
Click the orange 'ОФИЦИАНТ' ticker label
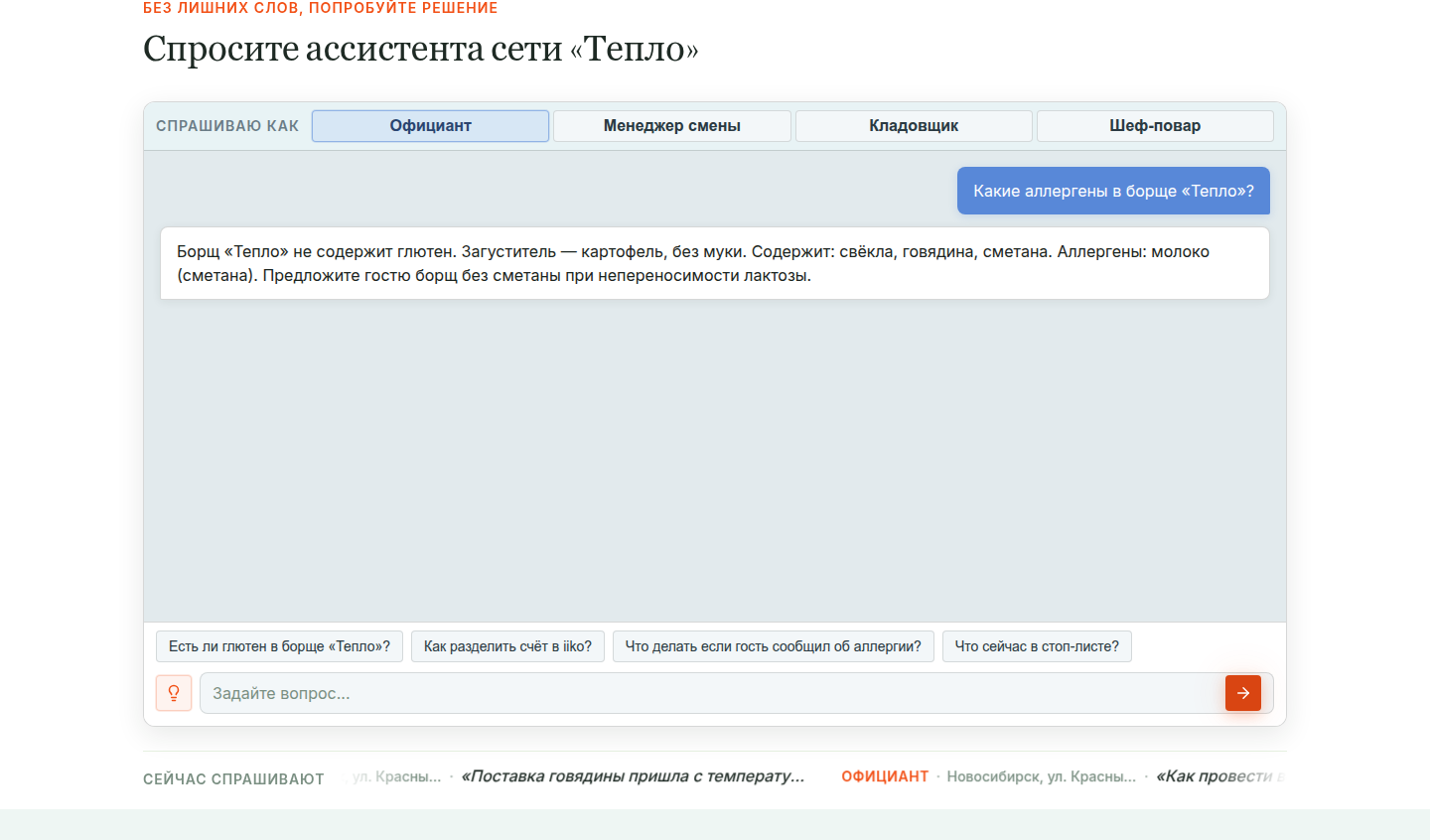point(885,776)
